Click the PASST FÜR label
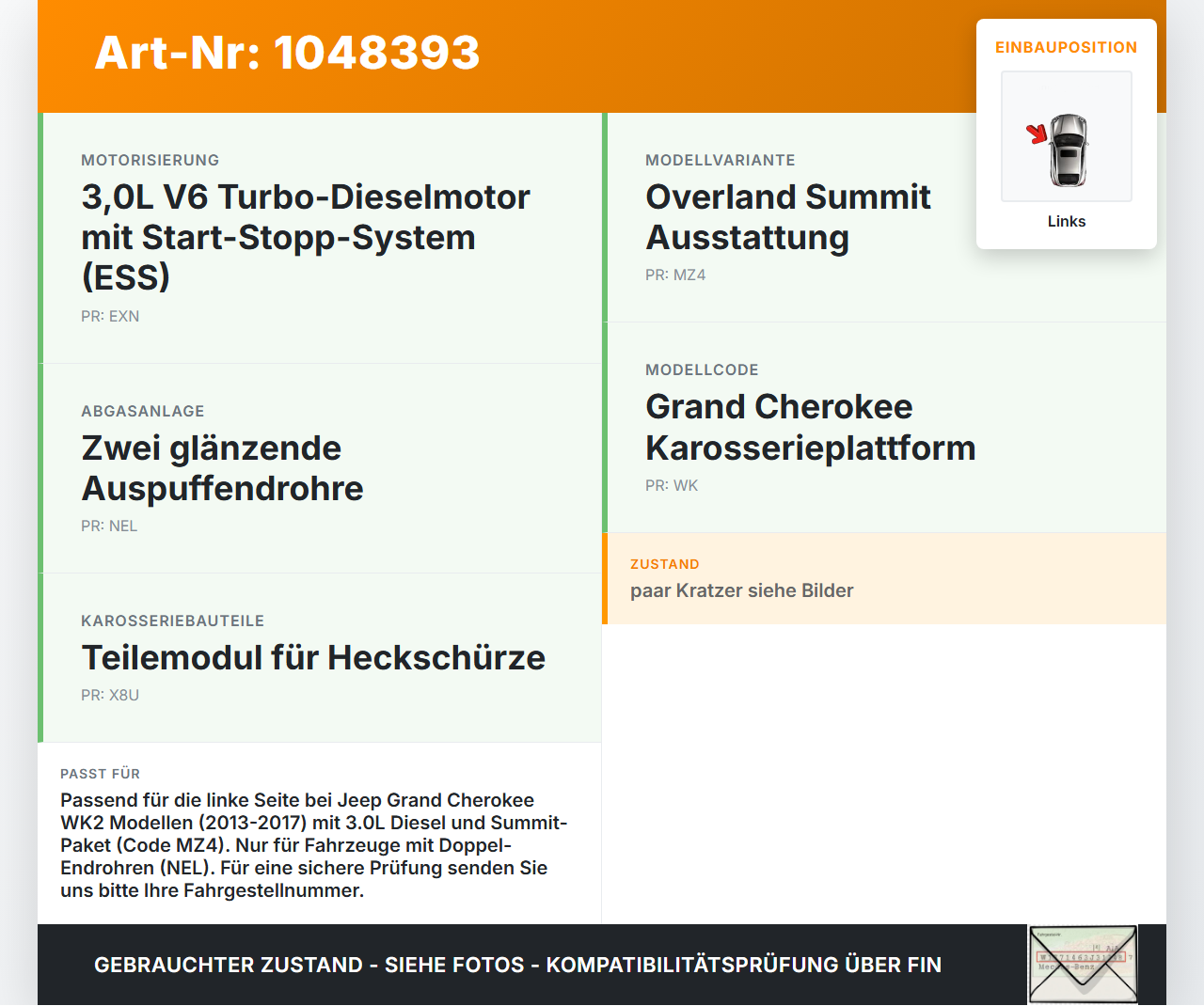 click(x=101, y=774)
